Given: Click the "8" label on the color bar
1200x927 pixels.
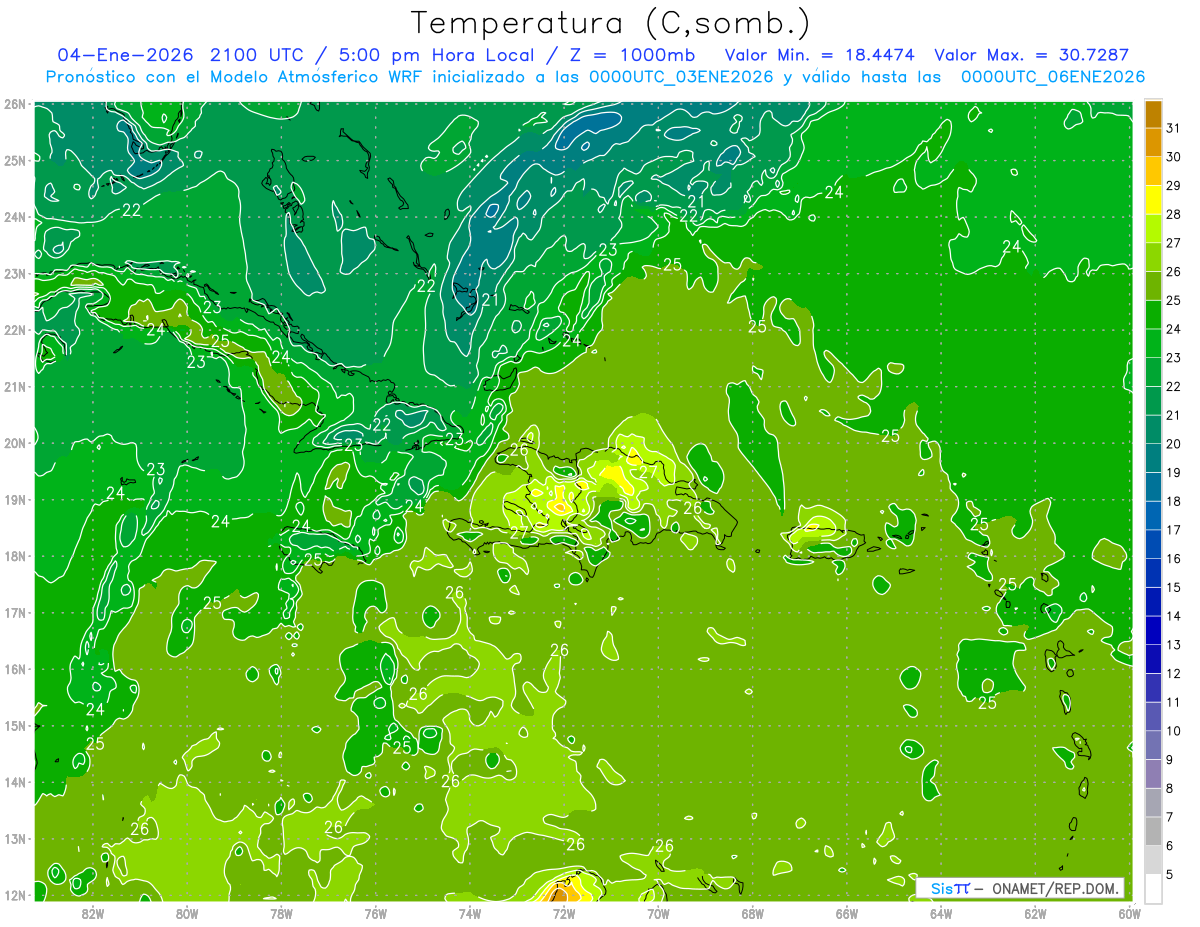Looking at the screenshot, I should (1170, 788).
